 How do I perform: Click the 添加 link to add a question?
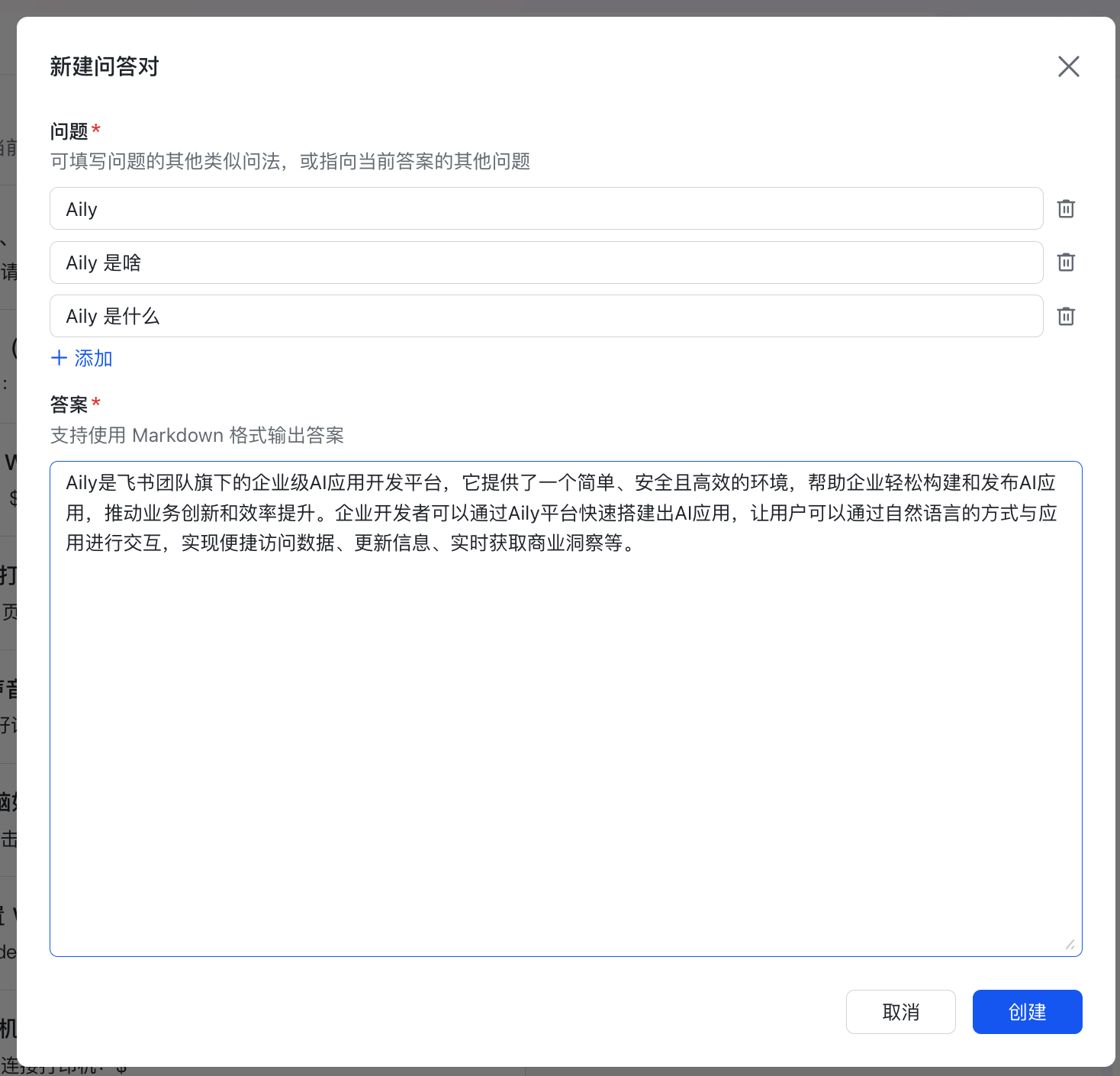[82, 358]
